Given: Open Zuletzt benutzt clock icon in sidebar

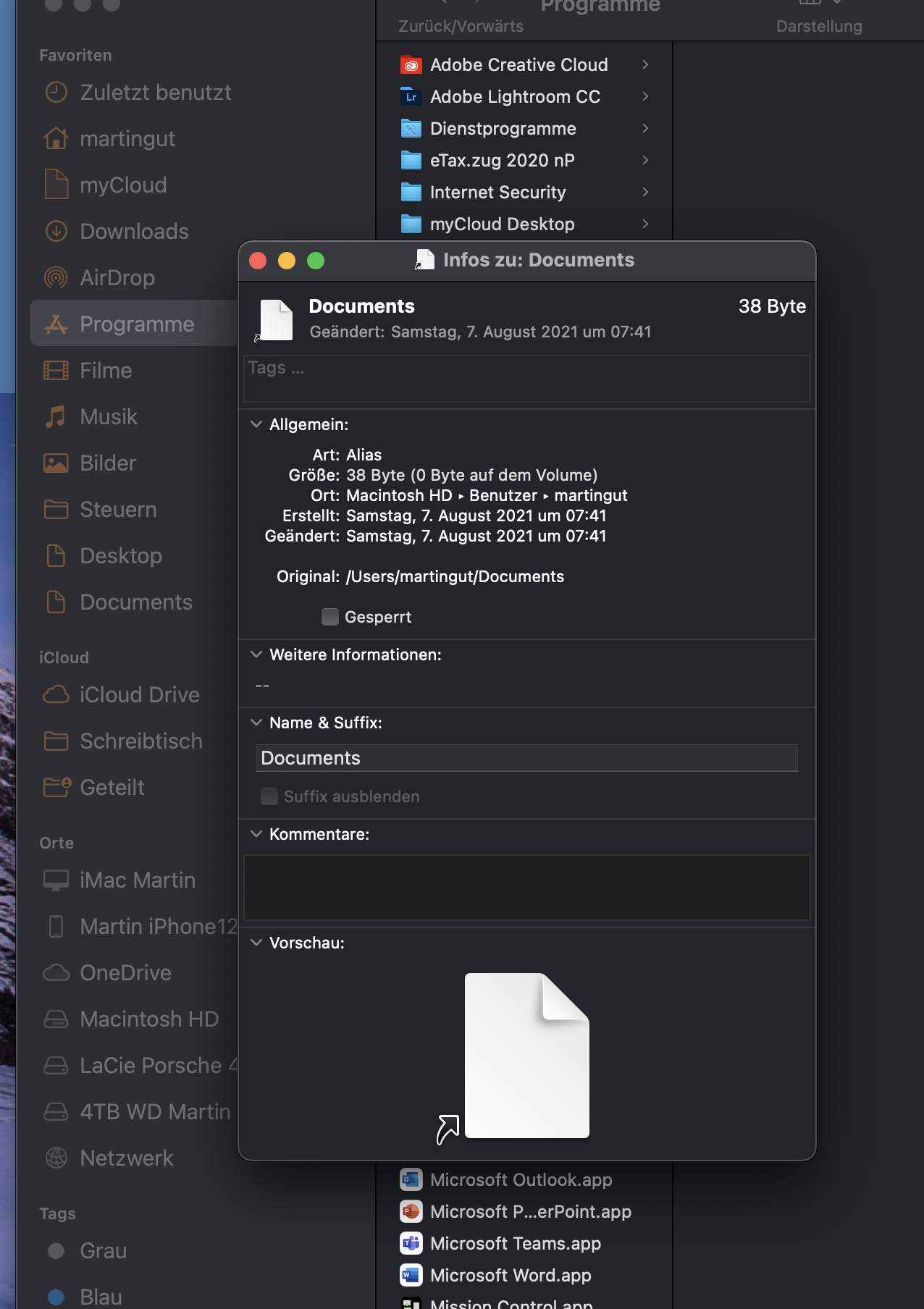Looking at the screenshot, I should pos(56,93).
